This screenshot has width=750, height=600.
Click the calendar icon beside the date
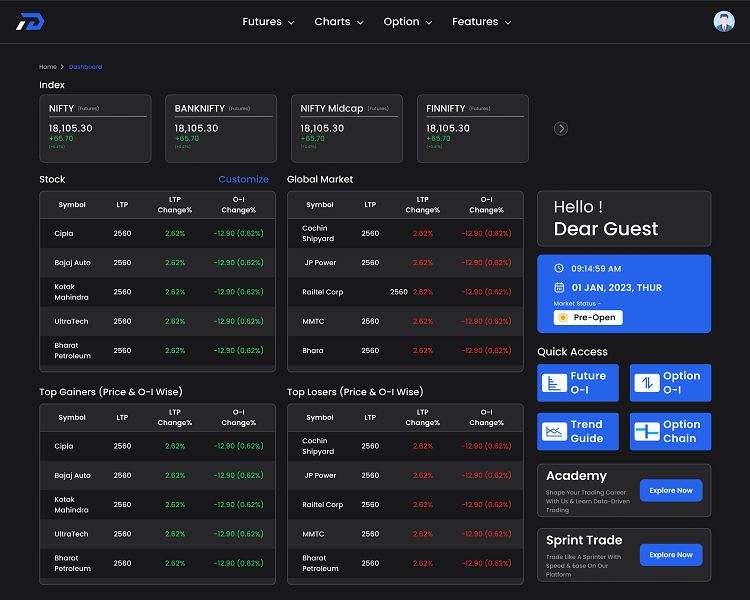click(560, 287)
